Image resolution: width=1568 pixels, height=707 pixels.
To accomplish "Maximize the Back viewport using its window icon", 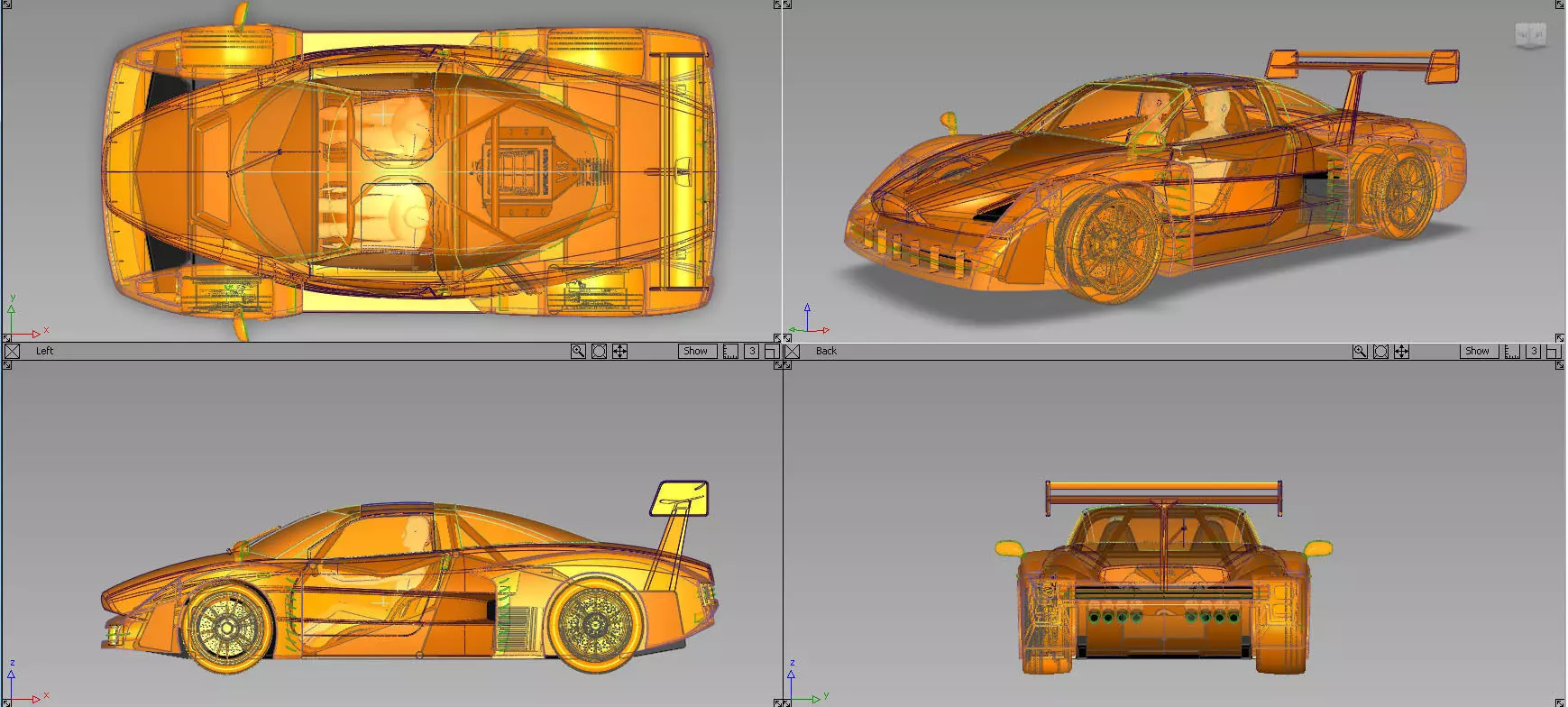I will tap(1554, 352).
